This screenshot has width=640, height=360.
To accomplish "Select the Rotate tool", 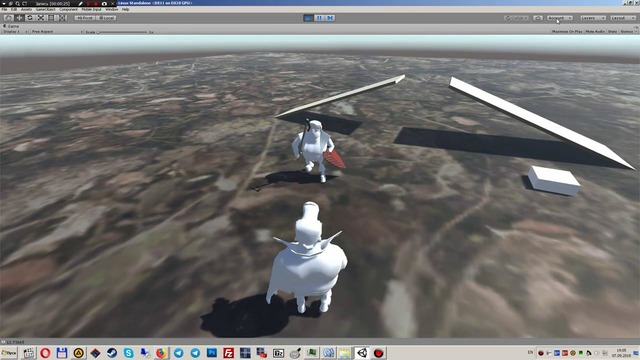I will coord(30,18).
